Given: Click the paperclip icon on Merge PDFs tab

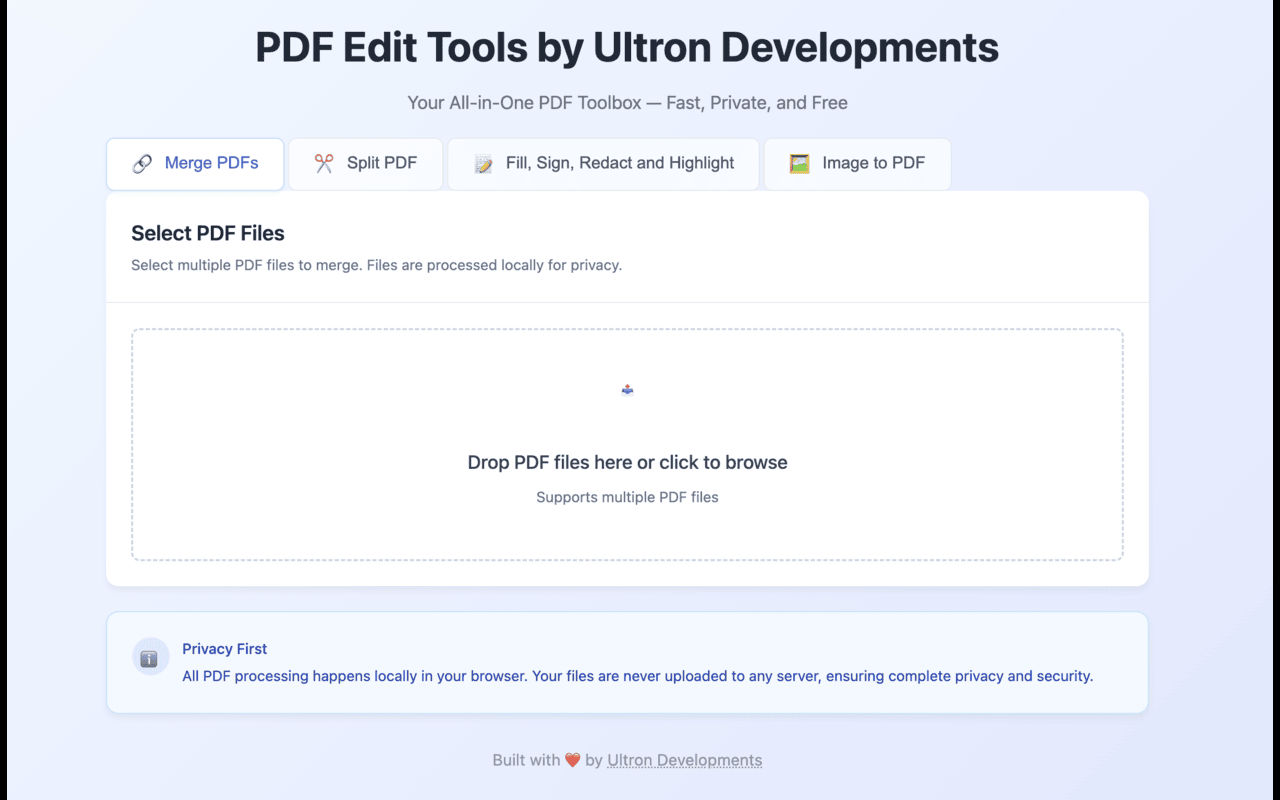Looking at the screenshot, I should 142,164.
